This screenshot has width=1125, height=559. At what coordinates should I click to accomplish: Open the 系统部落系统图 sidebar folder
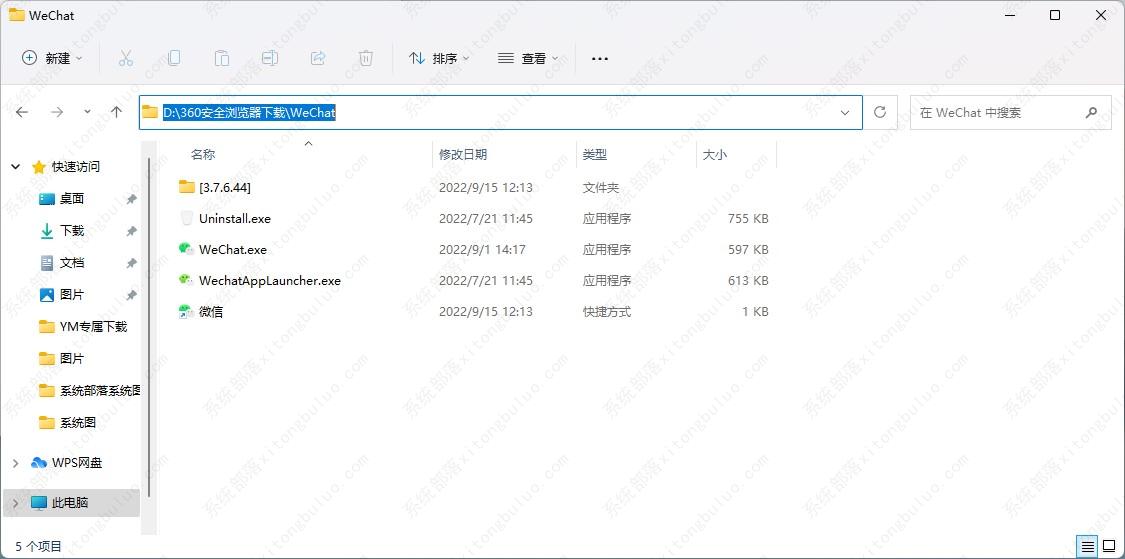100,390
